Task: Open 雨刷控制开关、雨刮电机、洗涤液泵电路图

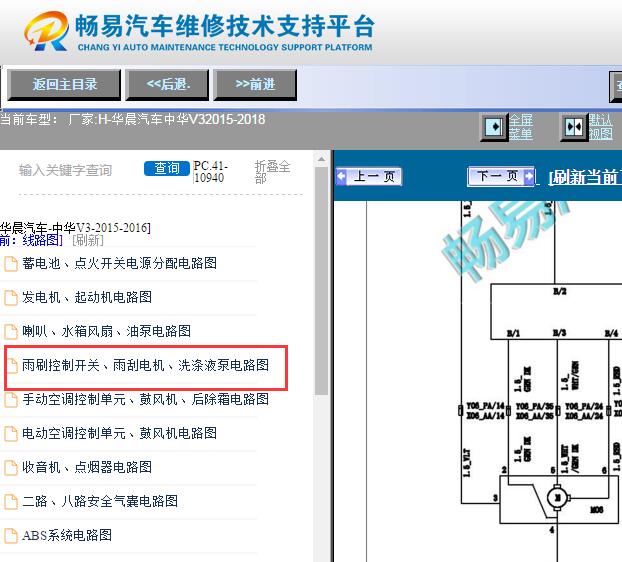Action: (x=145, y=365)
